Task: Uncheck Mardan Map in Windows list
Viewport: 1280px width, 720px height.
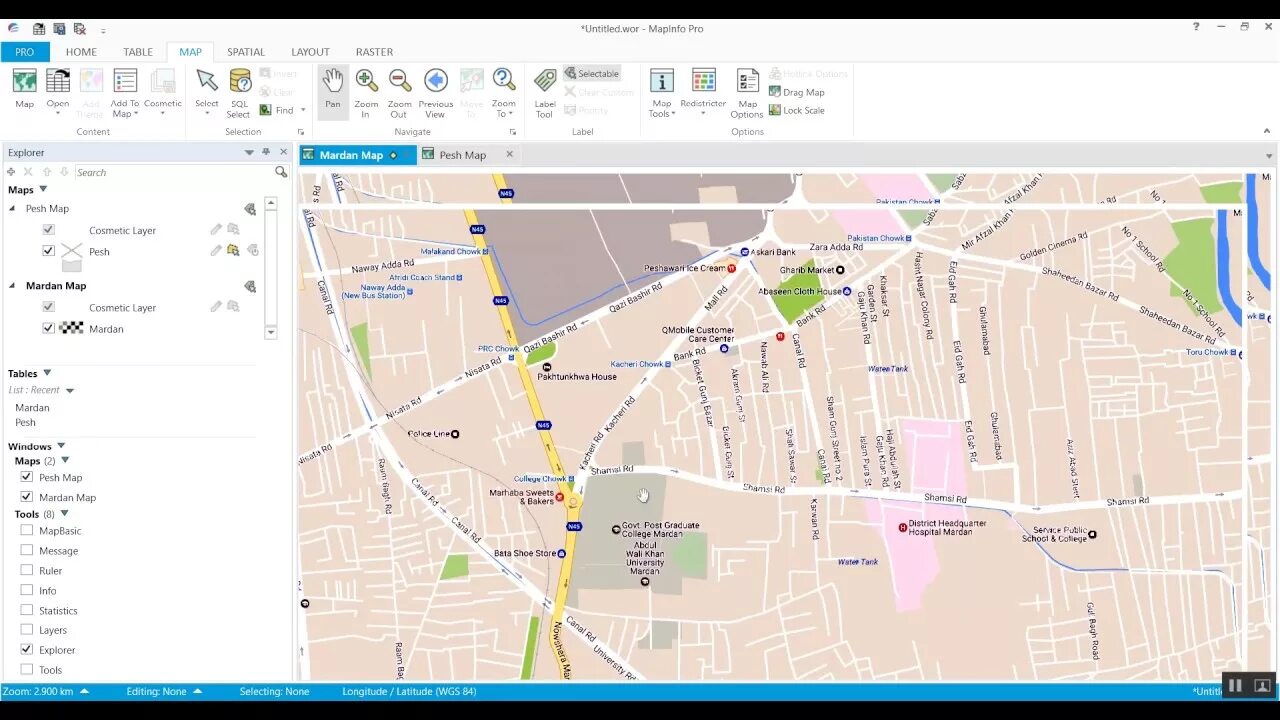Action: click(x=27, y=497)
